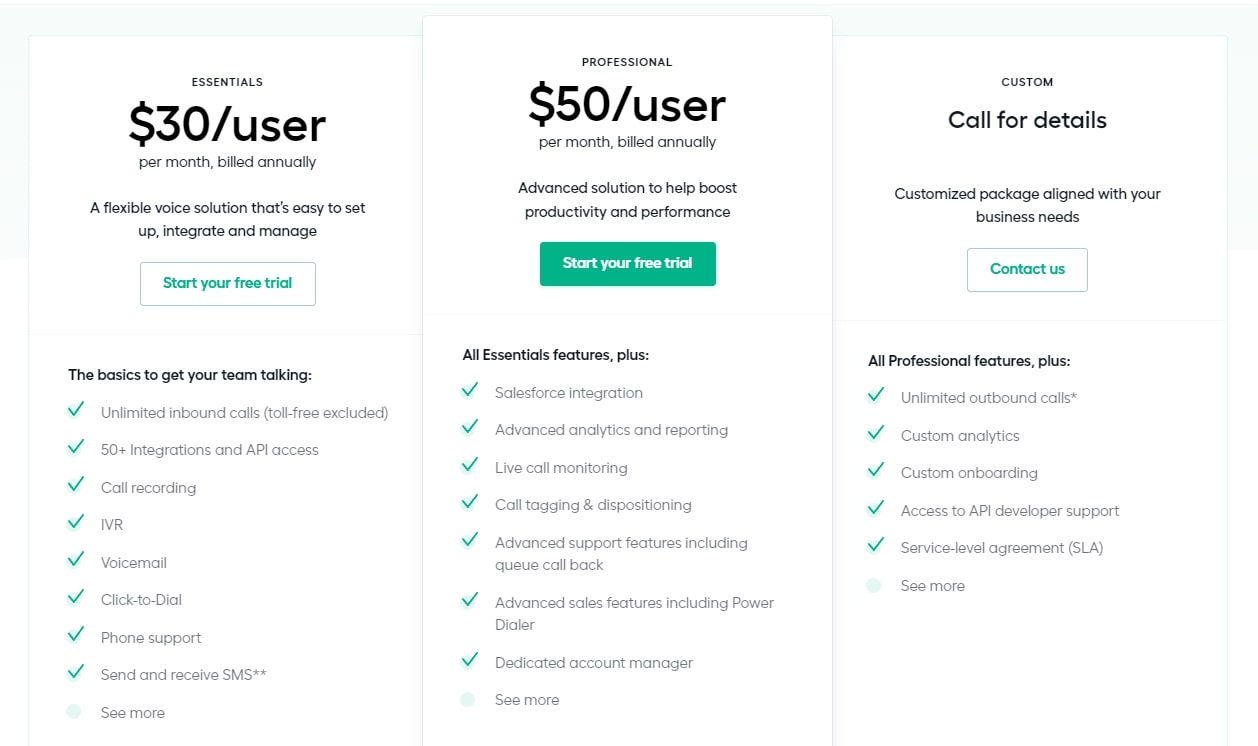Image resolution: width=1258 pixels, height=746 pixels.
Task: Select the Essentials plan heading
Action: [x=227, y=82]
